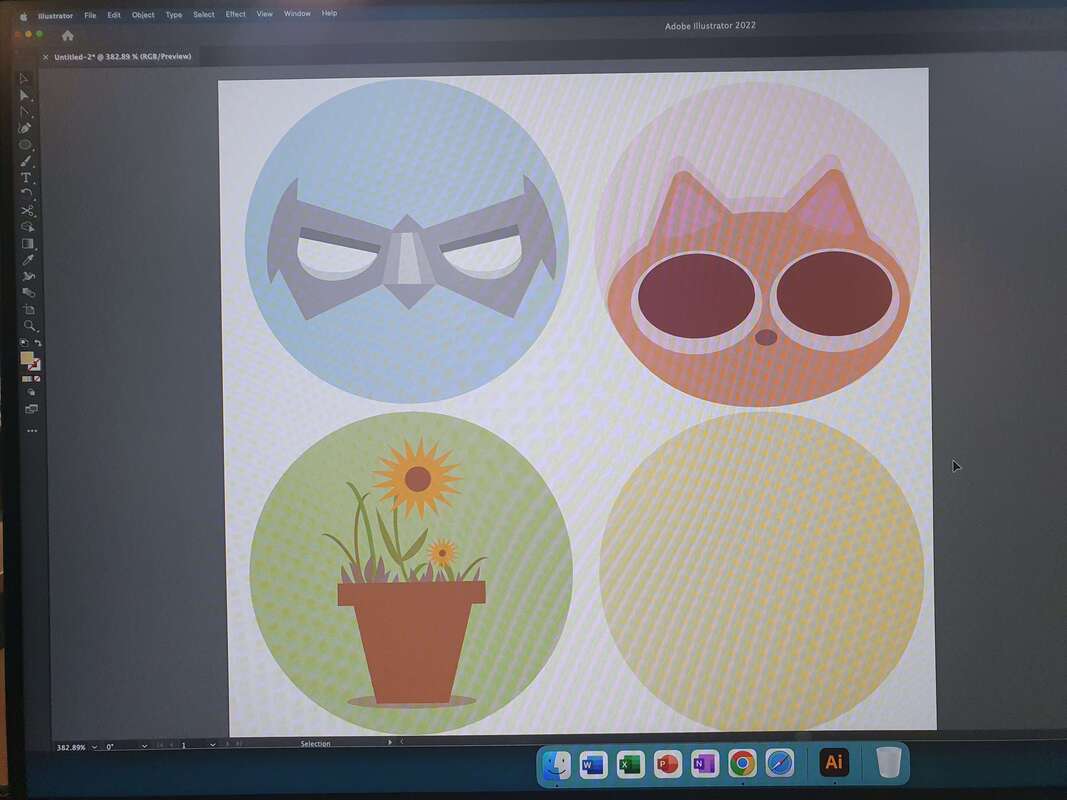
Task: Click the Home button
Action: click(68, 36)
